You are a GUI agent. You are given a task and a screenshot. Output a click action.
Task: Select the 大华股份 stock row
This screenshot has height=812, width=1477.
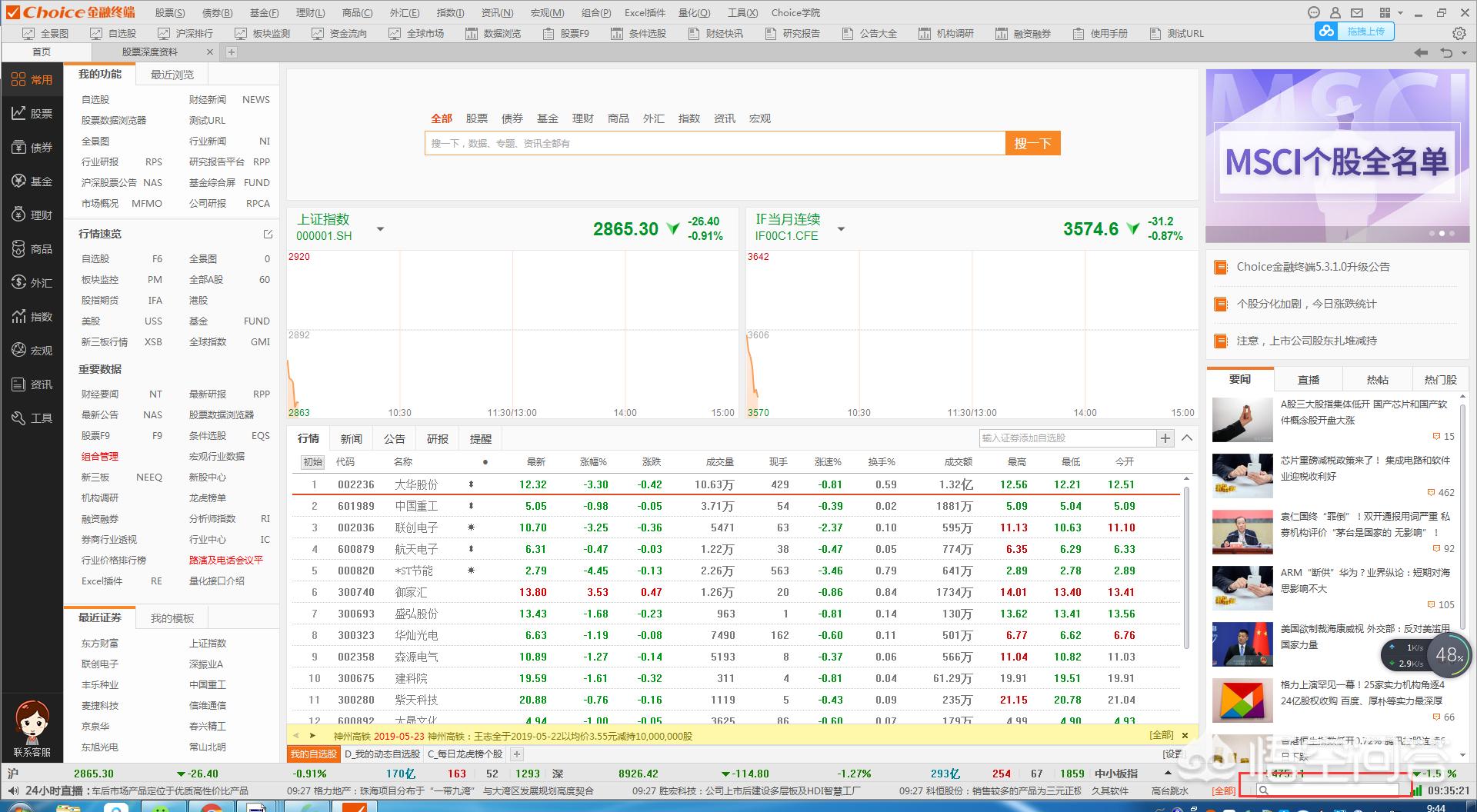736,484
